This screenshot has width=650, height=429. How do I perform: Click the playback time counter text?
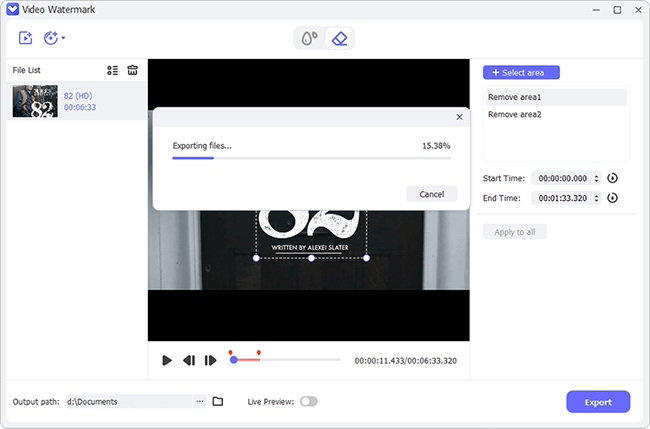click(x=406, y=361)
